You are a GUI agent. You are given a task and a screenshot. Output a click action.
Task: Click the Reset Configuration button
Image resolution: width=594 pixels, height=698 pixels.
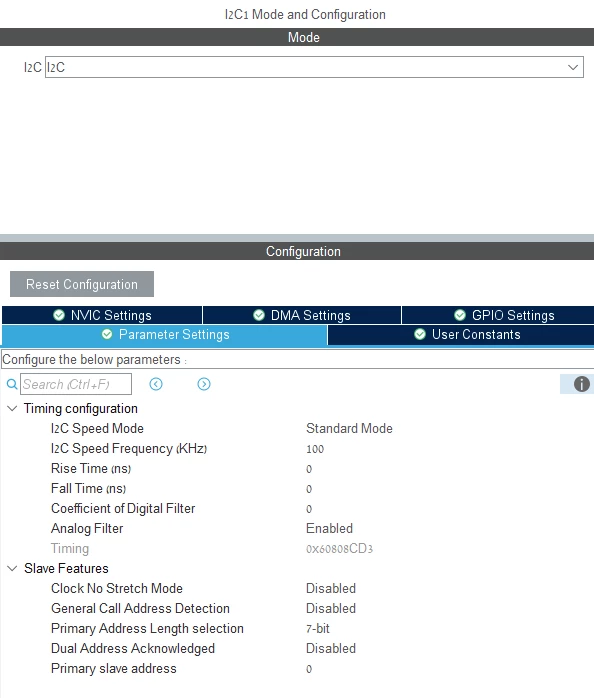pos(82,284)
